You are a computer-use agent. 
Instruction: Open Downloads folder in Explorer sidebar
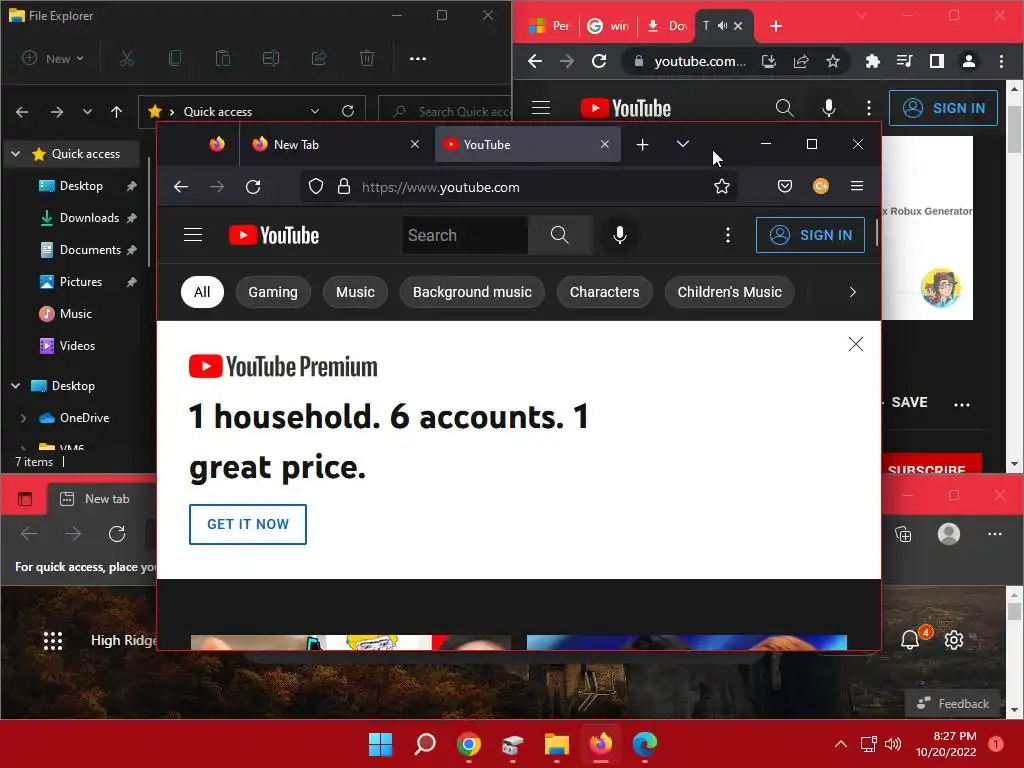[89, 218]
